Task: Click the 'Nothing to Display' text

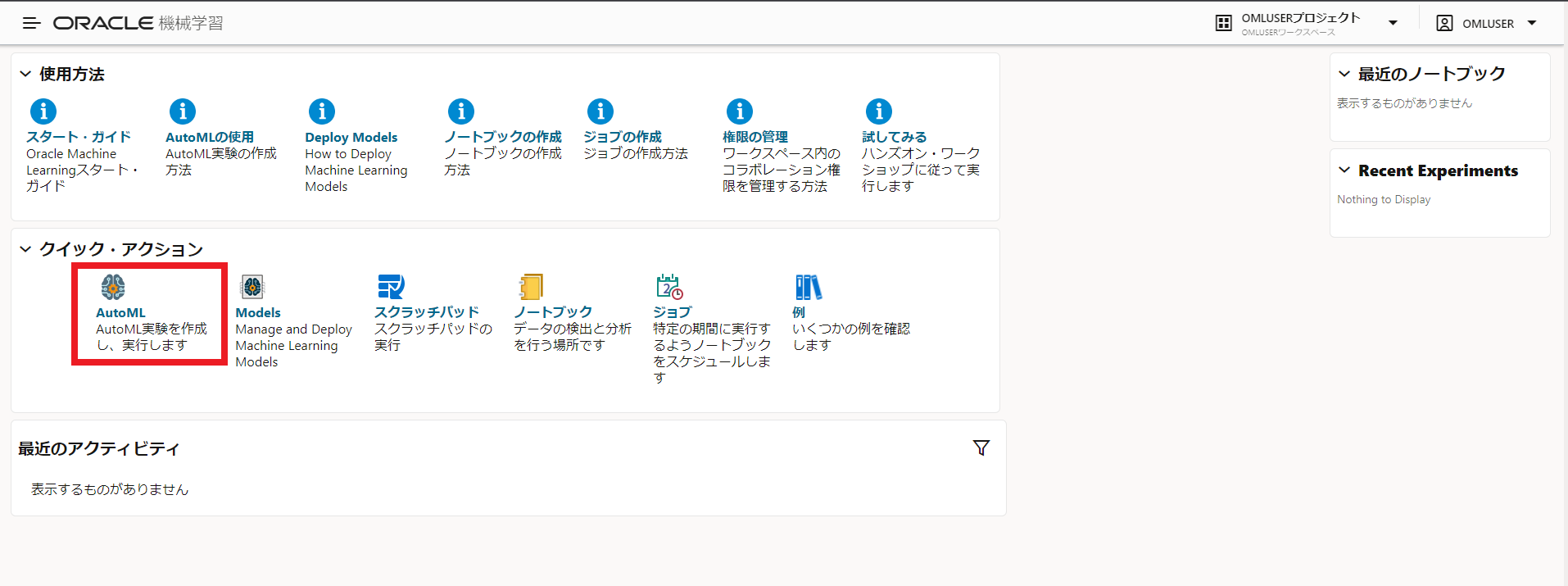Action: point(1384,199)
